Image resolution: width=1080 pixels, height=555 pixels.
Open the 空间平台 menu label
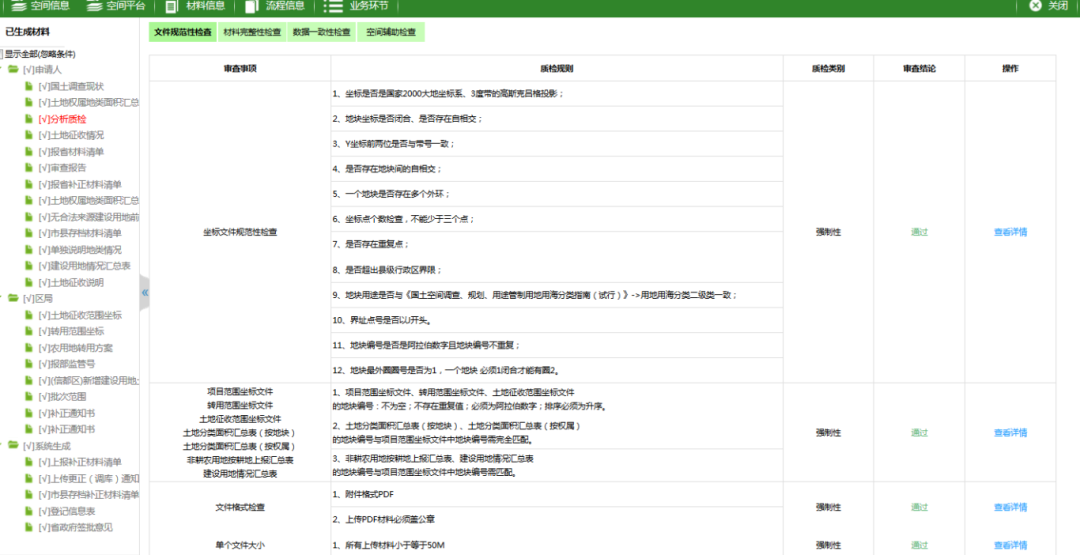(x=126, y=6)
